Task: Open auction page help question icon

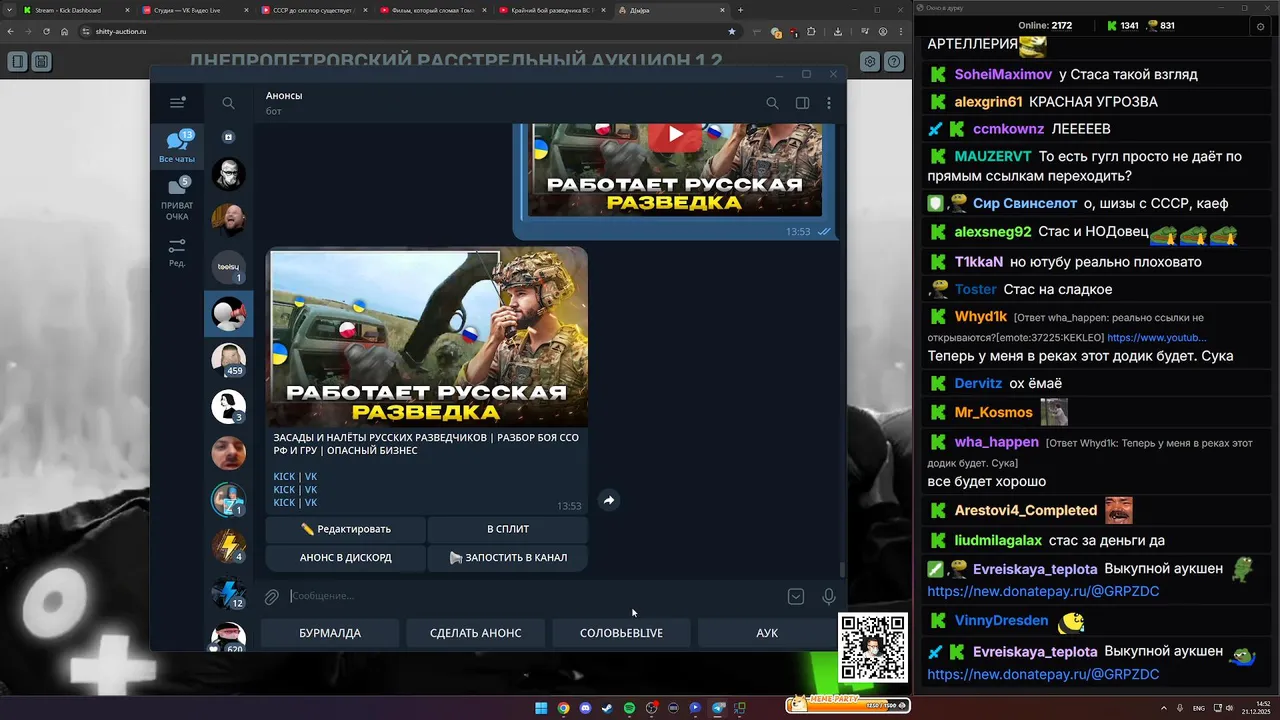Action: pyautogui.click(x=894, y=61)
